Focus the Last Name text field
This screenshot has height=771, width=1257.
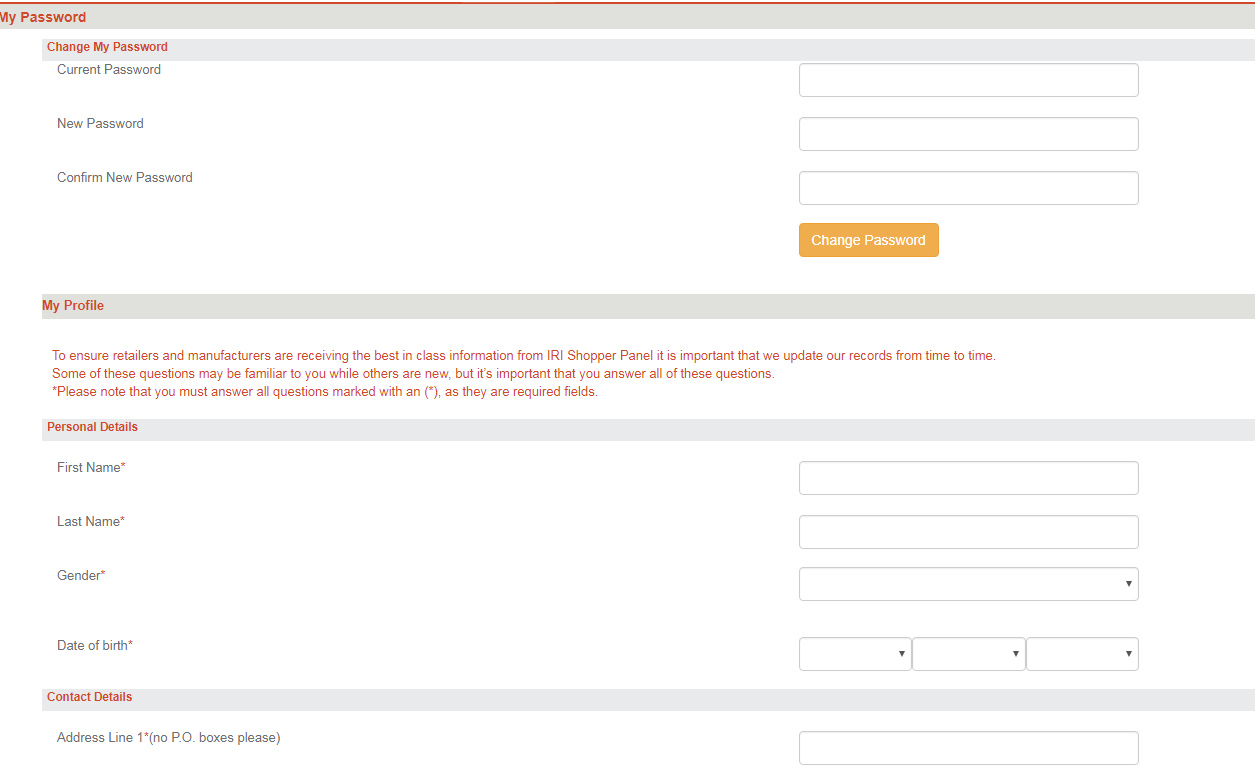[968, 532]
